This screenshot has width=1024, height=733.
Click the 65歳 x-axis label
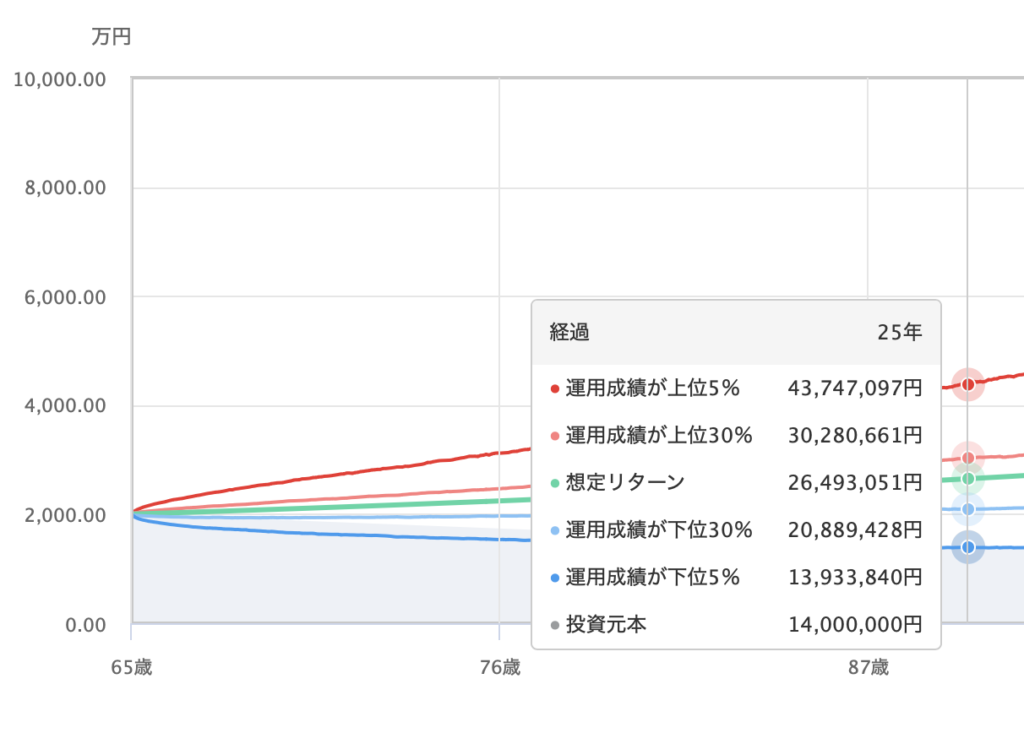(x=131, y=667)
